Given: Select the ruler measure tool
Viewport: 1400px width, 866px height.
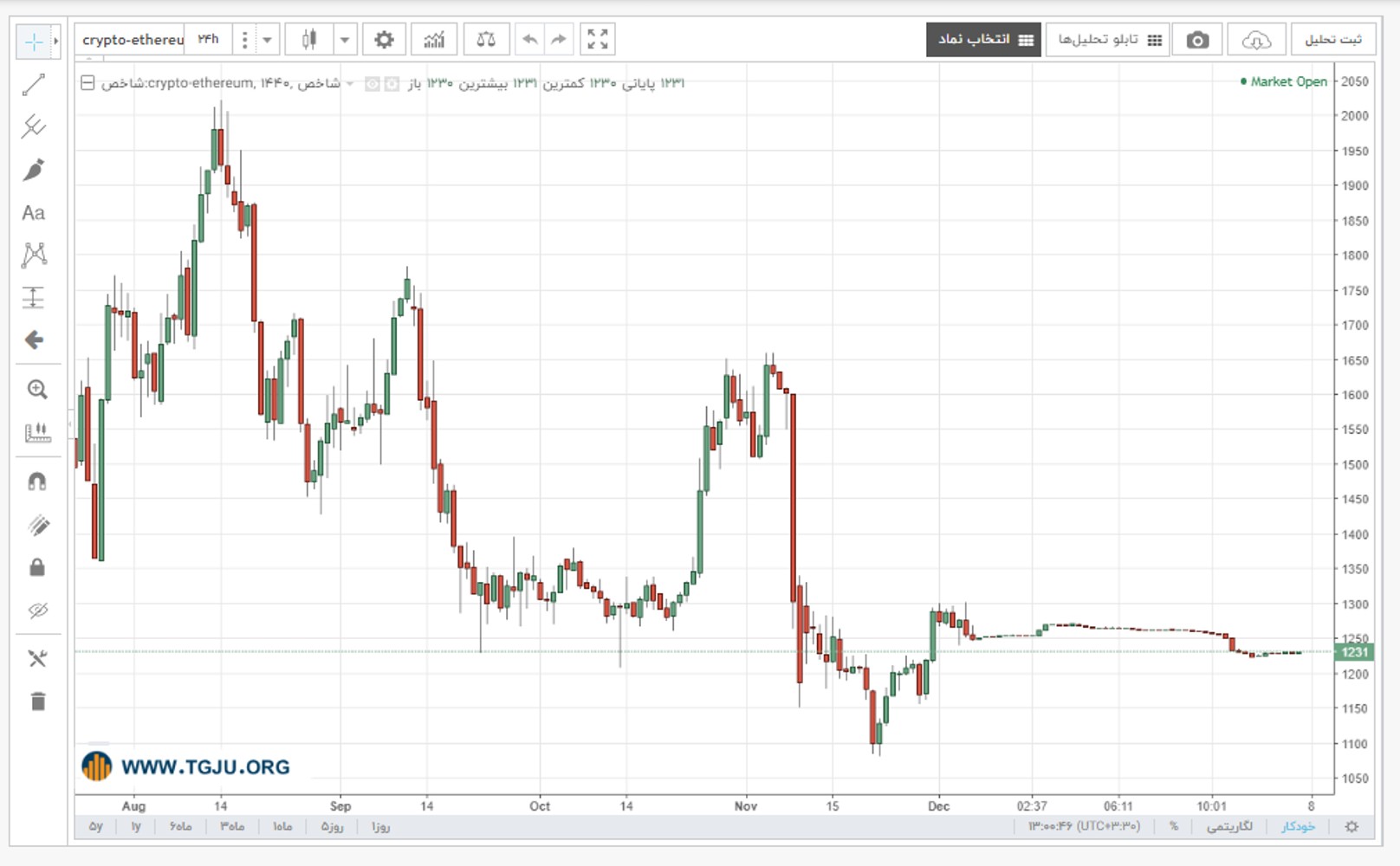Looking at the screenshot, I should point(36,432).
